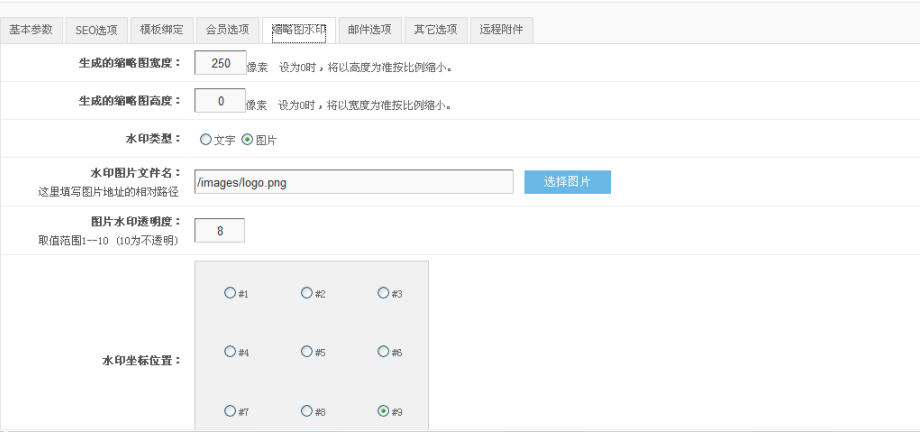The height and width of the screenshot is (432, 920).
Task: Choose watermark position #2
Action: (x=307, y=293)
